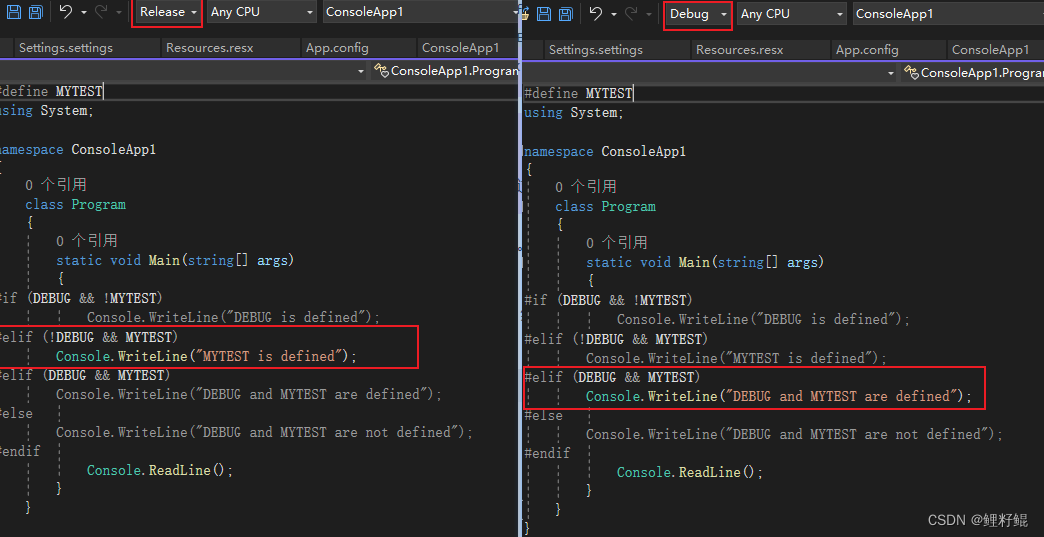Click 'using System;' line in Debug window
The height and width of the screenshot is (537, 1044).
[x=575, y=112]
